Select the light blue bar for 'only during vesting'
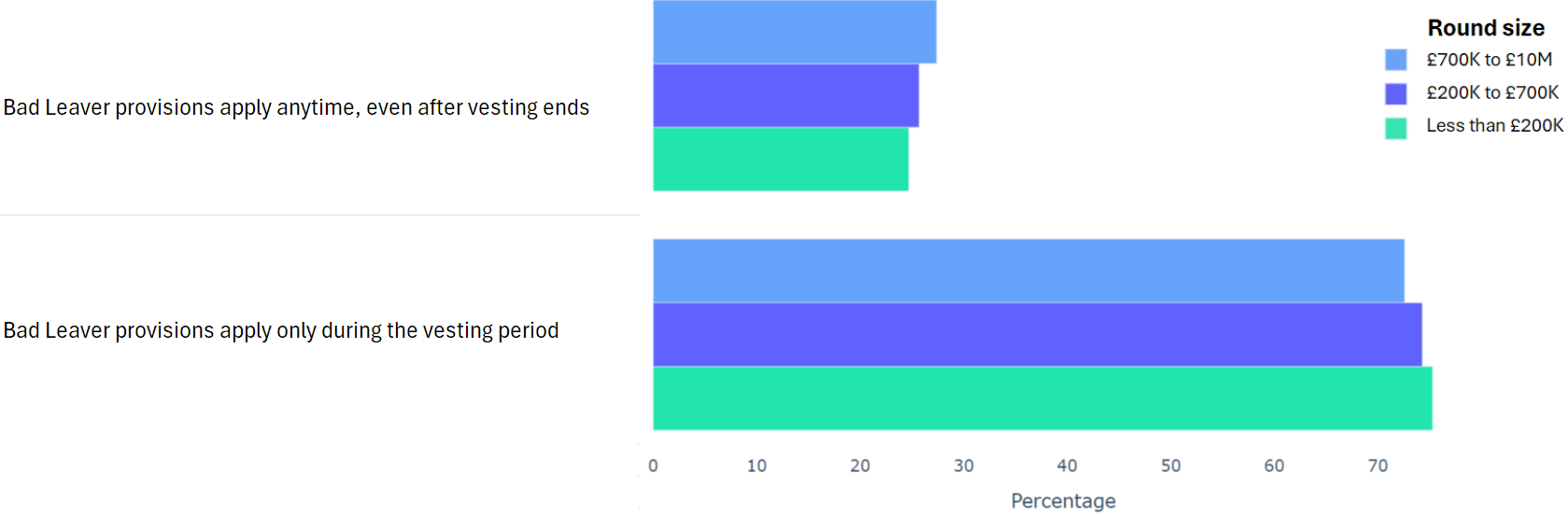This screenshot has height=516, width=1568. [1027, 271]
